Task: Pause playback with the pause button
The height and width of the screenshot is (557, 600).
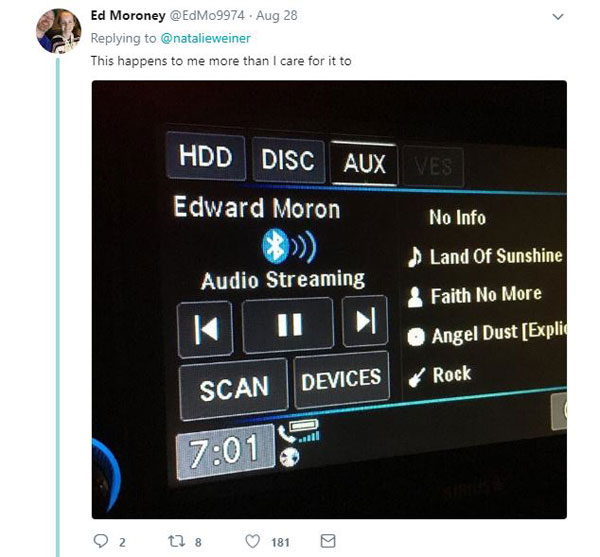Action: coord(288,325)
